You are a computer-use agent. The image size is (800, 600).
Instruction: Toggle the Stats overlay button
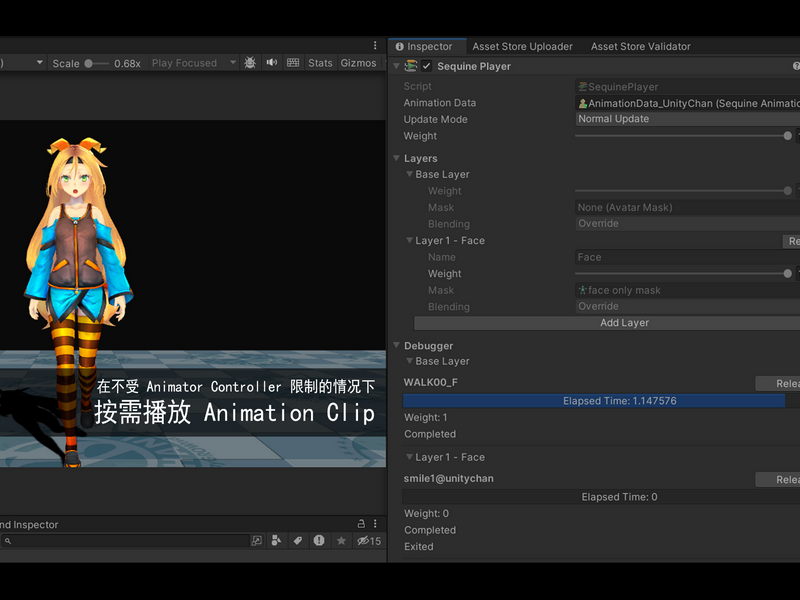point(320,63)
